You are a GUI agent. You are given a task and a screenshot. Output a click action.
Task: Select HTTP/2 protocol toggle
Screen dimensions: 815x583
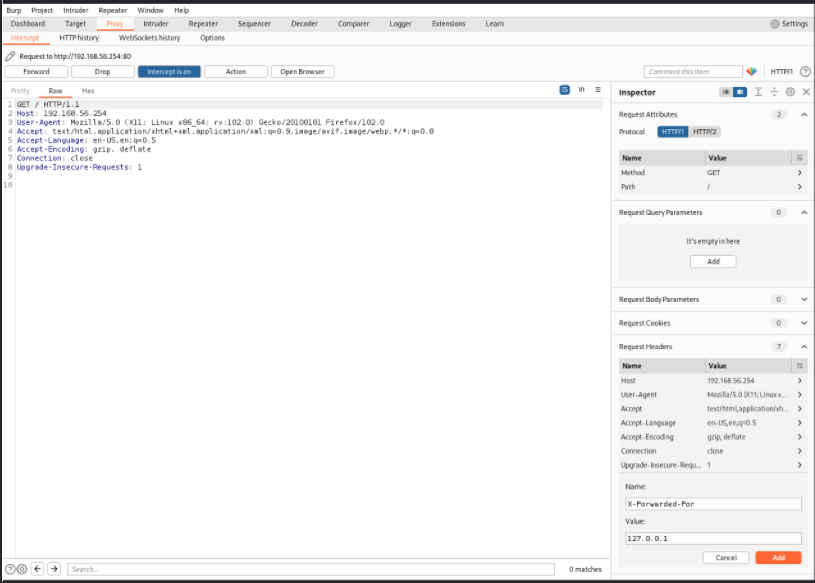[705, 132]
